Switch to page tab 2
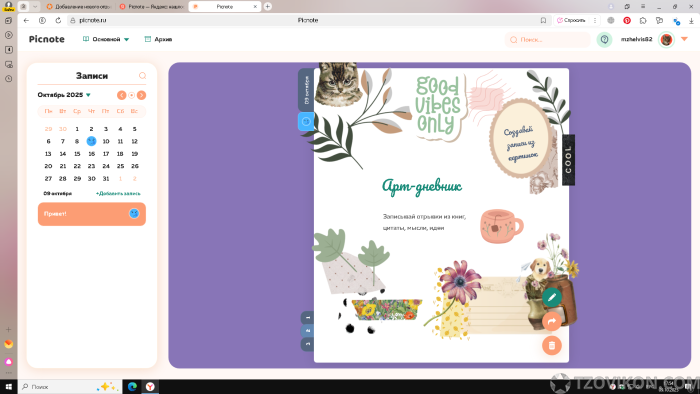The height and width of the screenshot is (394, 700). coord(308,331)
